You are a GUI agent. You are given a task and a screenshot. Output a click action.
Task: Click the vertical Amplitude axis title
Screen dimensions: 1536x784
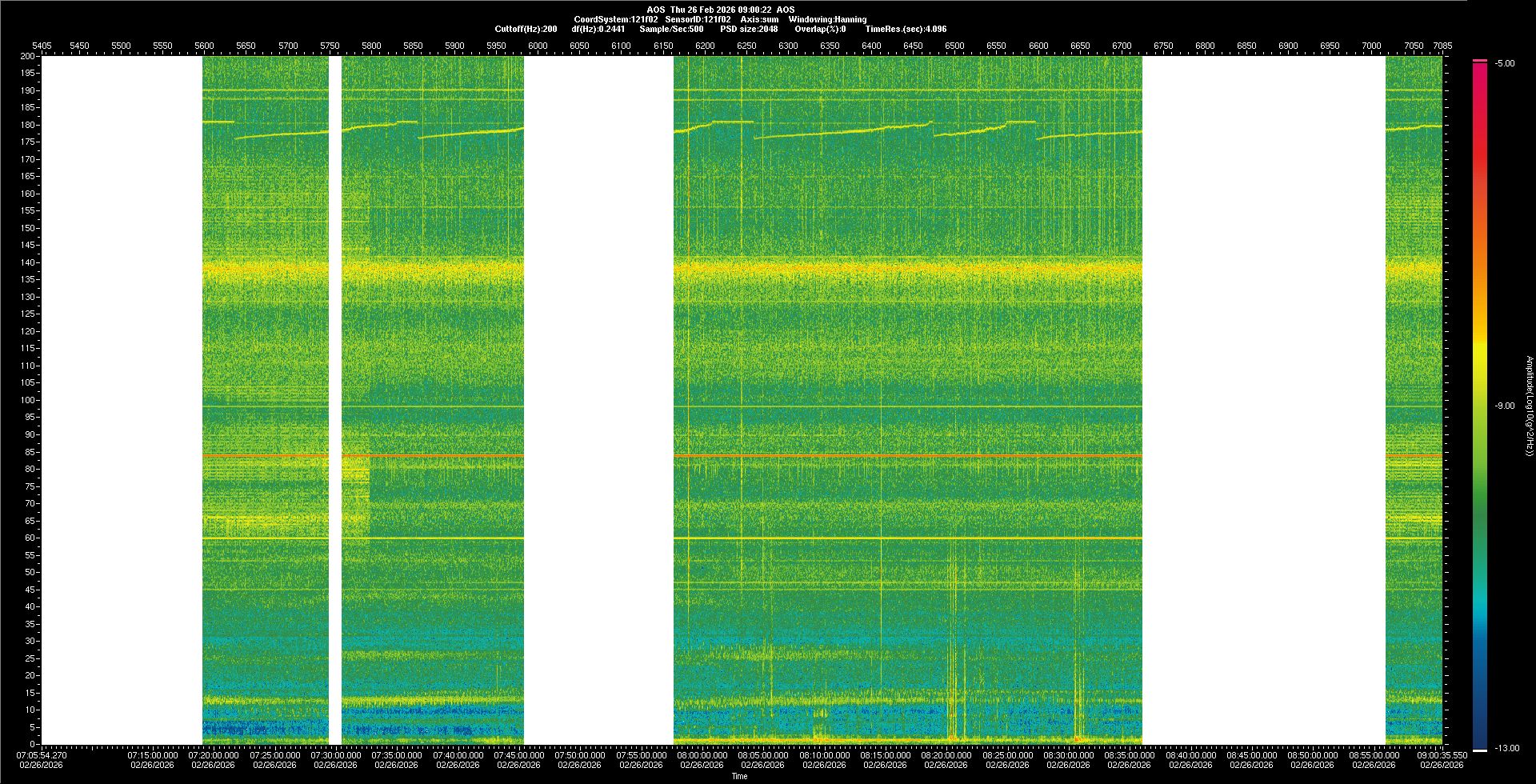(x=1529, y=406)
